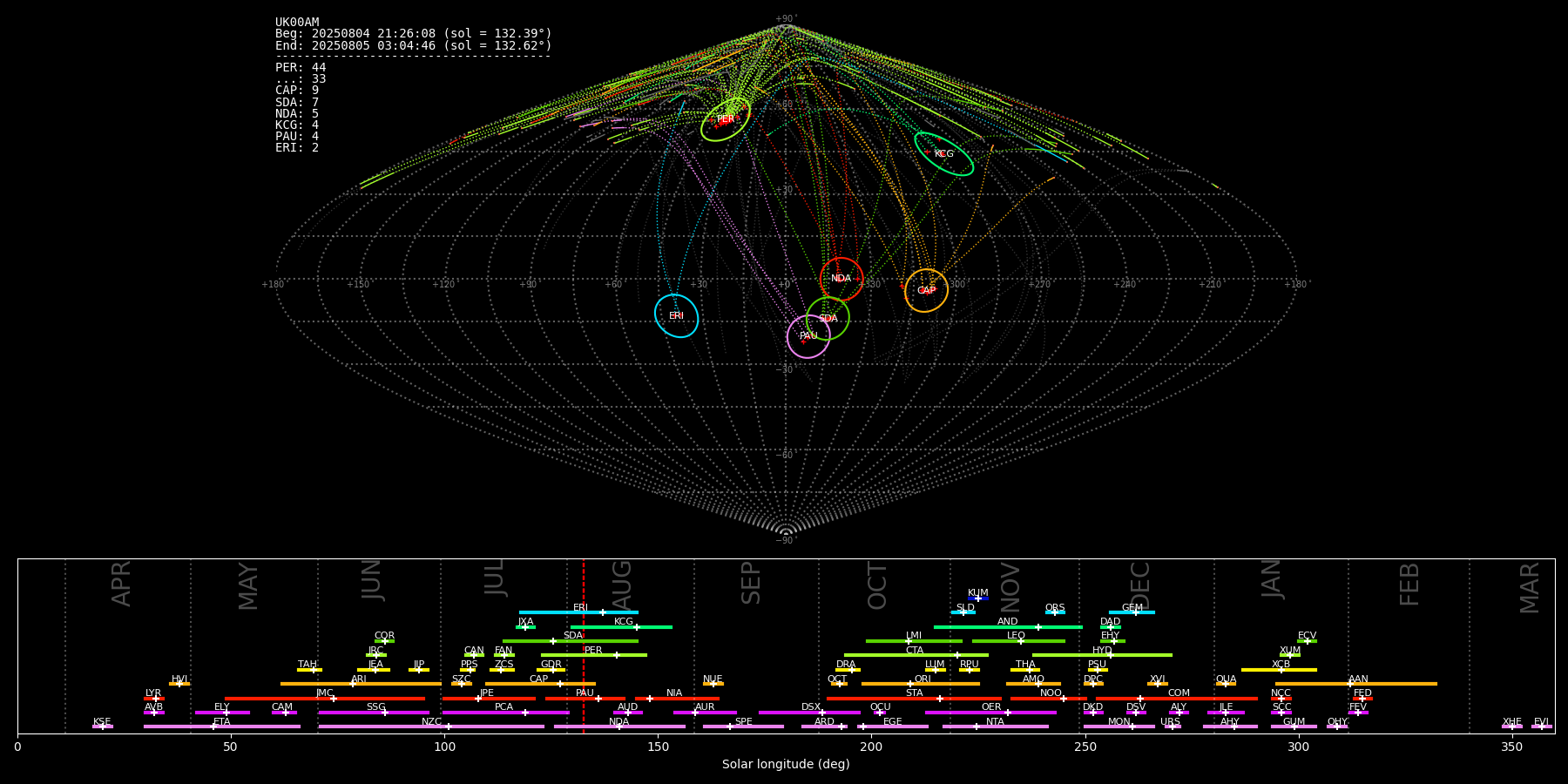Click the COM shower bar in timeline
Screen dimensions: 1568x784
[x=1178, y=698]
